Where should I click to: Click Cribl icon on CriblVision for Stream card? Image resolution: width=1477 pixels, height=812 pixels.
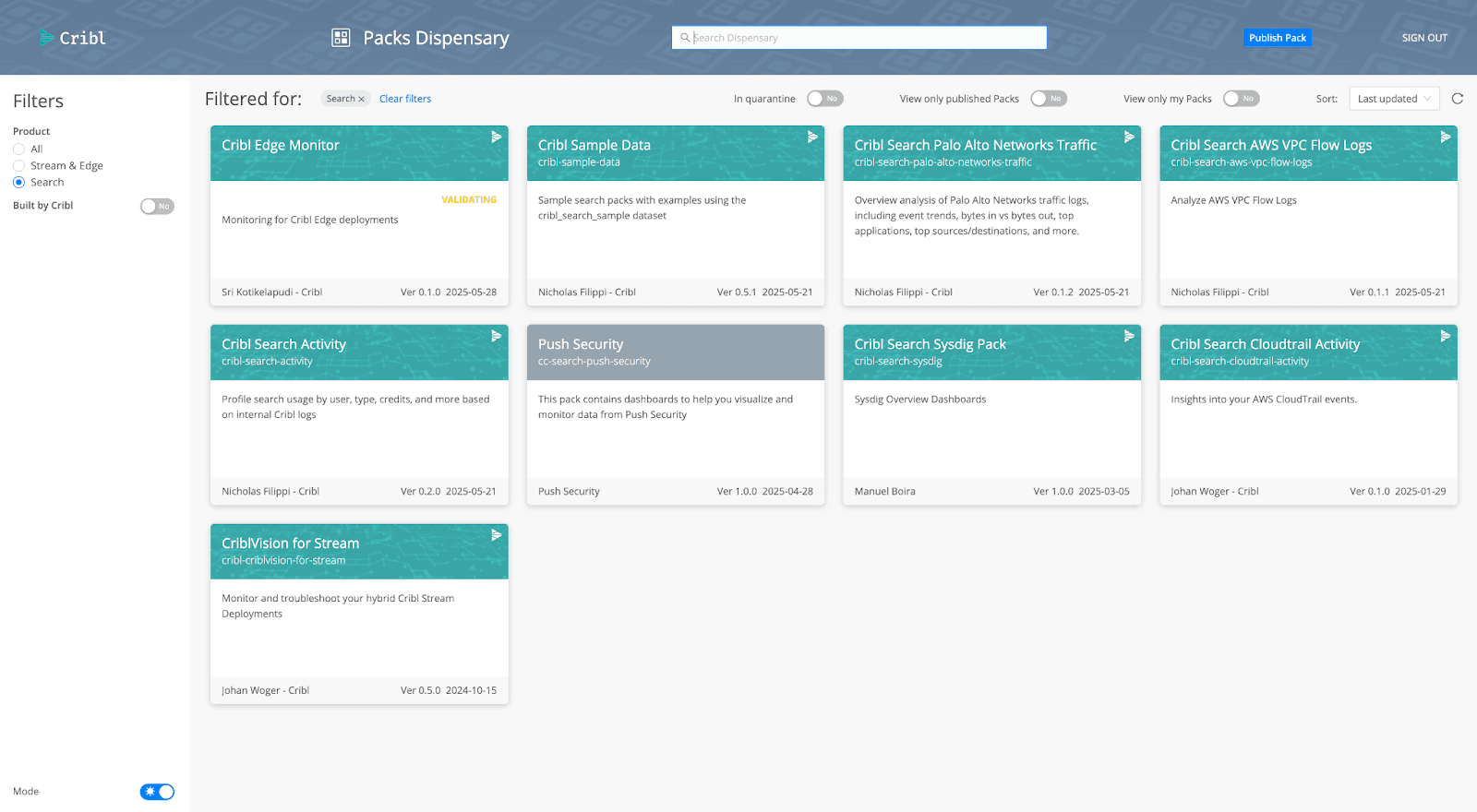(x=496, y=535)
